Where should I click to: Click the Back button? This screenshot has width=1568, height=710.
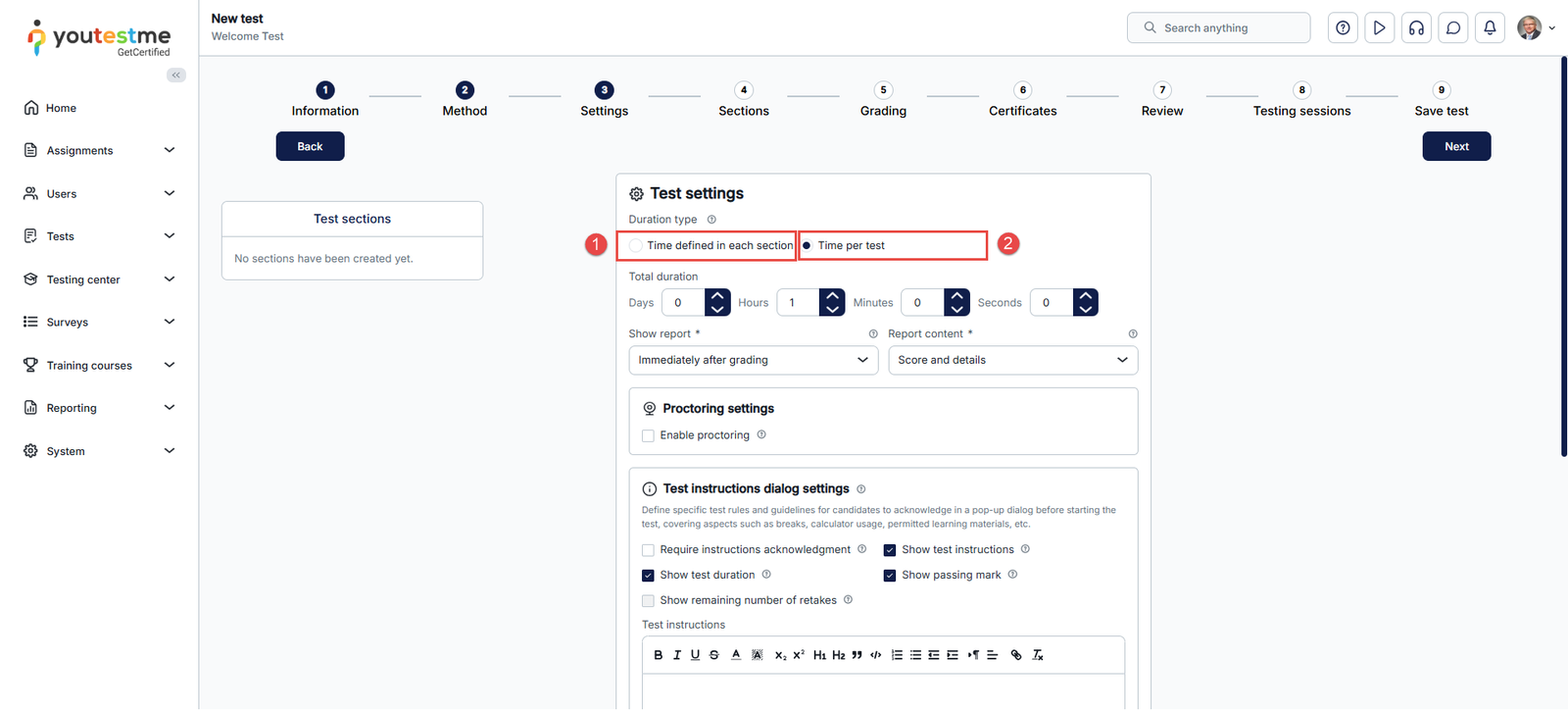(310, 146)
